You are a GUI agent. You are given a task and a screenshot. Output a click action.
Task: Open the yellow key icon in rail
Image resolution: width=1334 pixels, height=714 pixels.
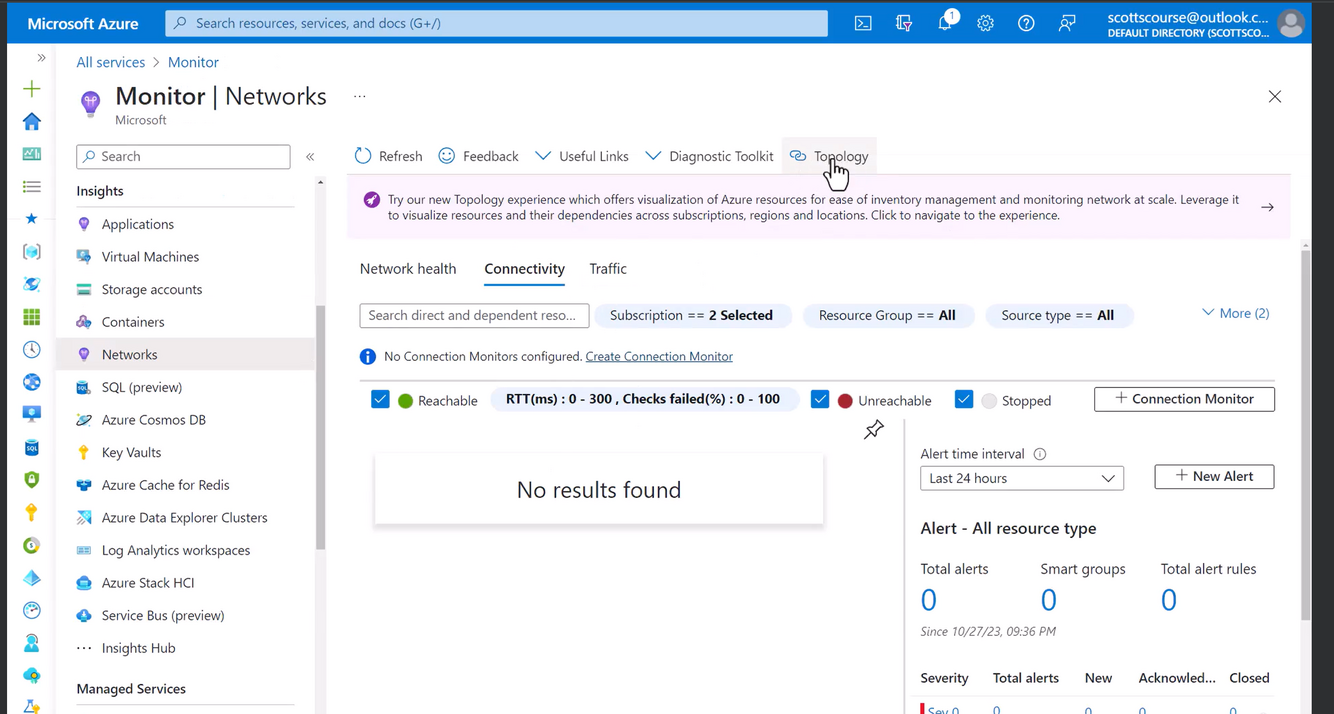pos(32,513)
